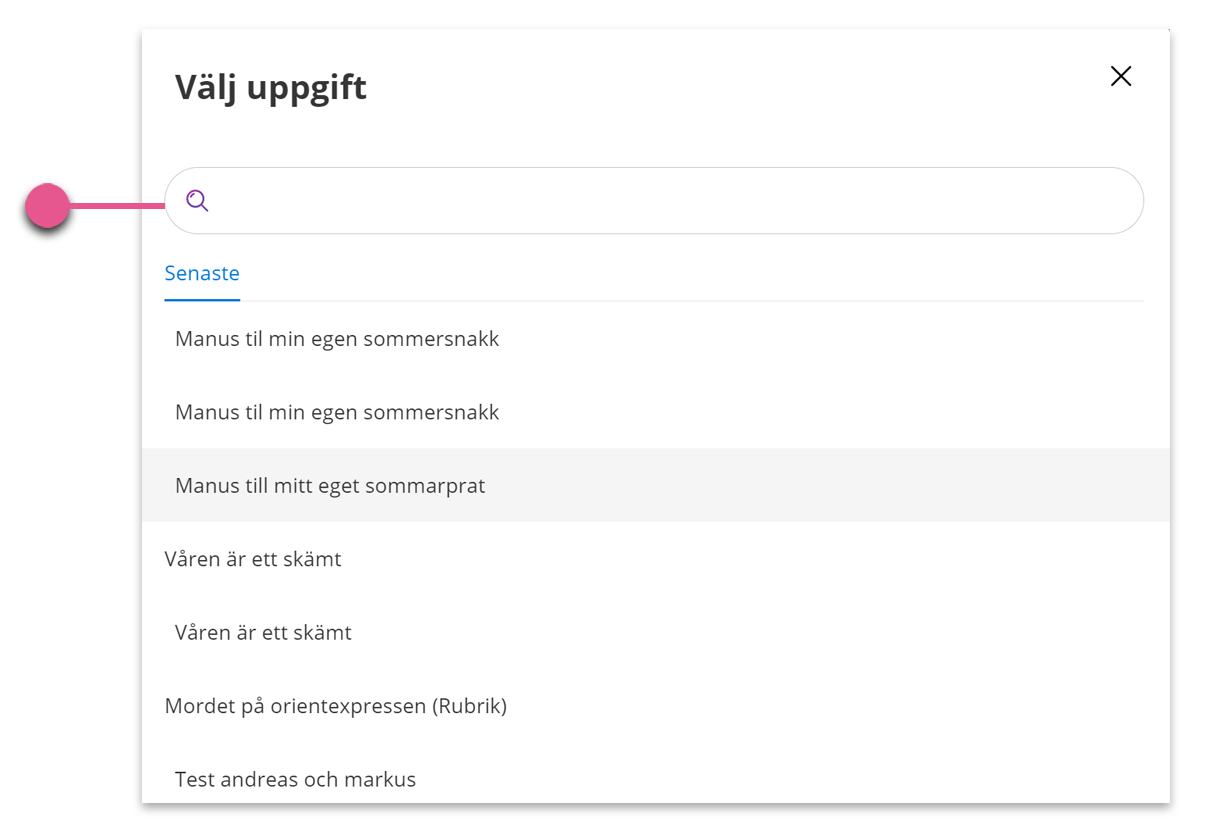This screenshot has width=1223, height=835.
Task: Click the Välj uppgift dialog heading
Action: (271, 87)
